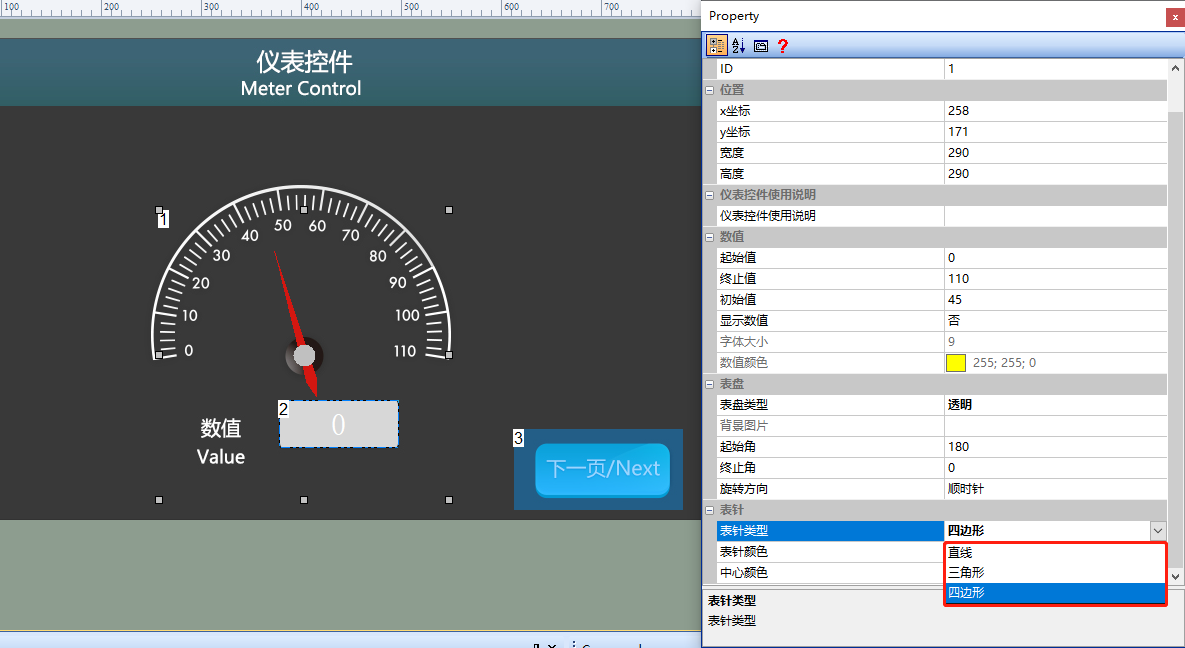Open the 表针类型 dropdown arrow
The width and height of the screenshot is (1185, 648).
click(x=1158, y=531)
